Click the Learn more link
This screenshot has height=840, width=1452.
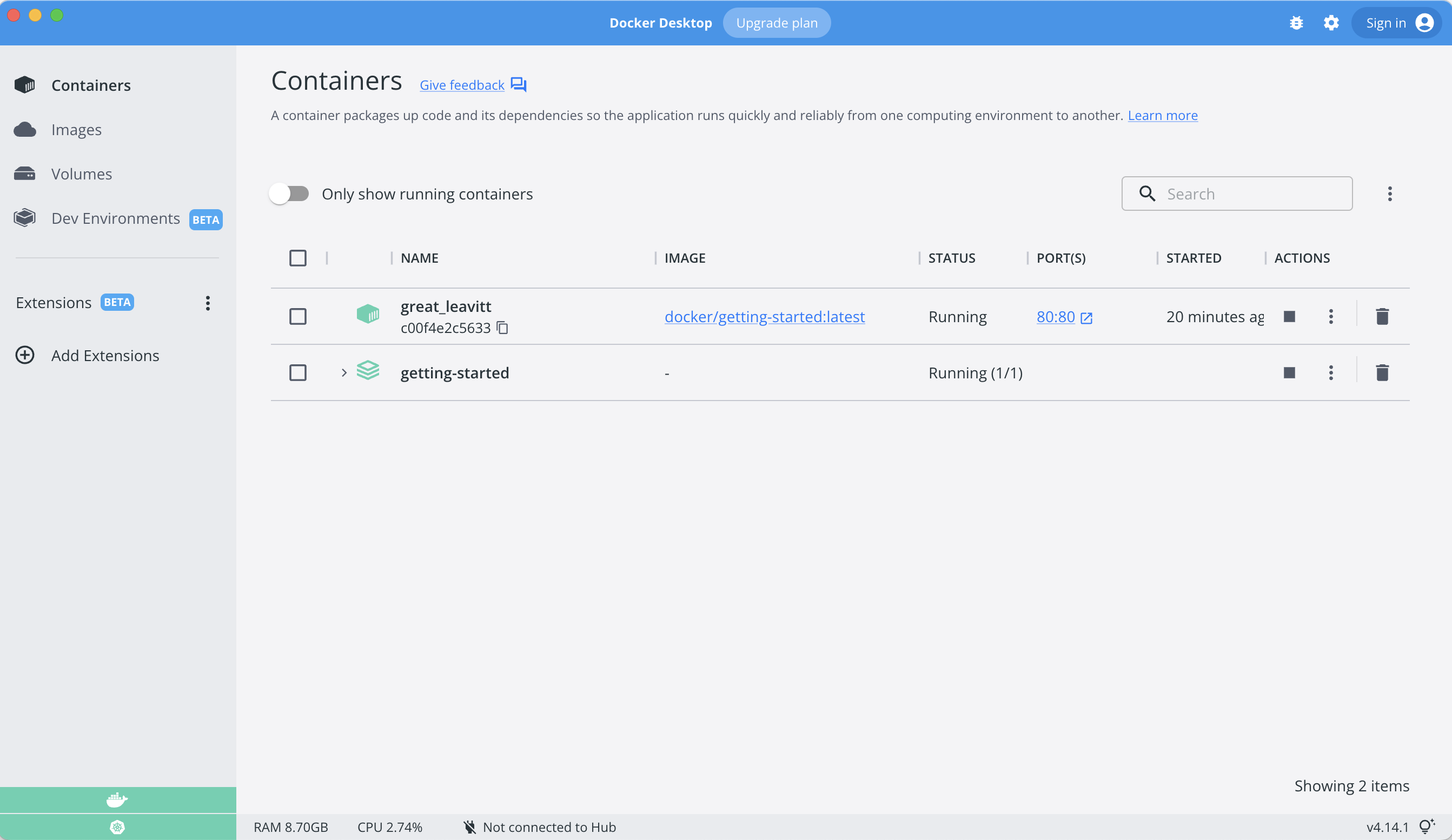1162,115
